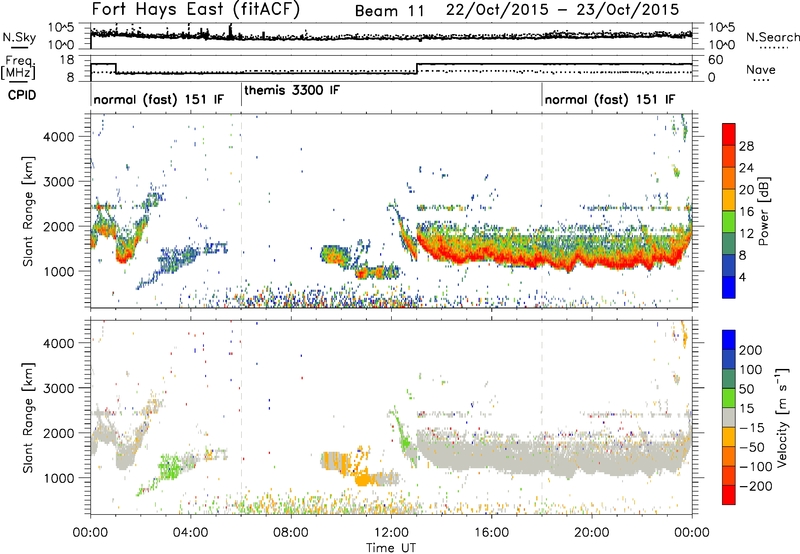Click the '20:00' time tick label
Image resolution: width=800 pixels, height=554 pixels.
point(591,533)
